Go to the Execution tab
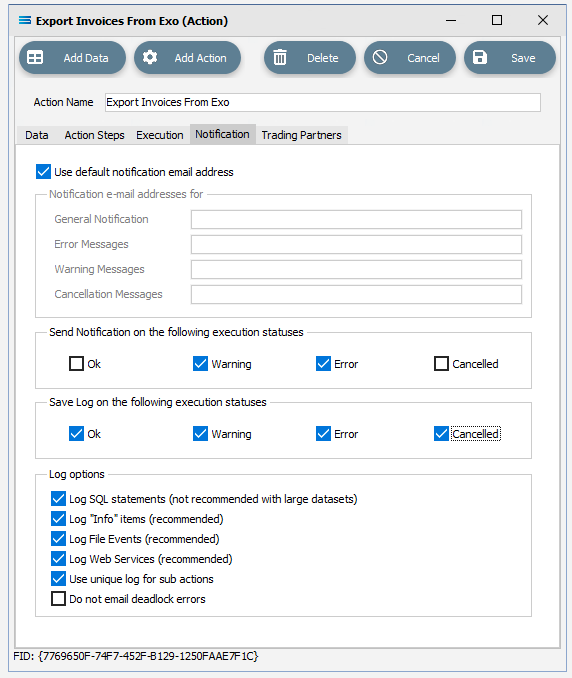This screenshot has width=572, height=678. [160, 135]
